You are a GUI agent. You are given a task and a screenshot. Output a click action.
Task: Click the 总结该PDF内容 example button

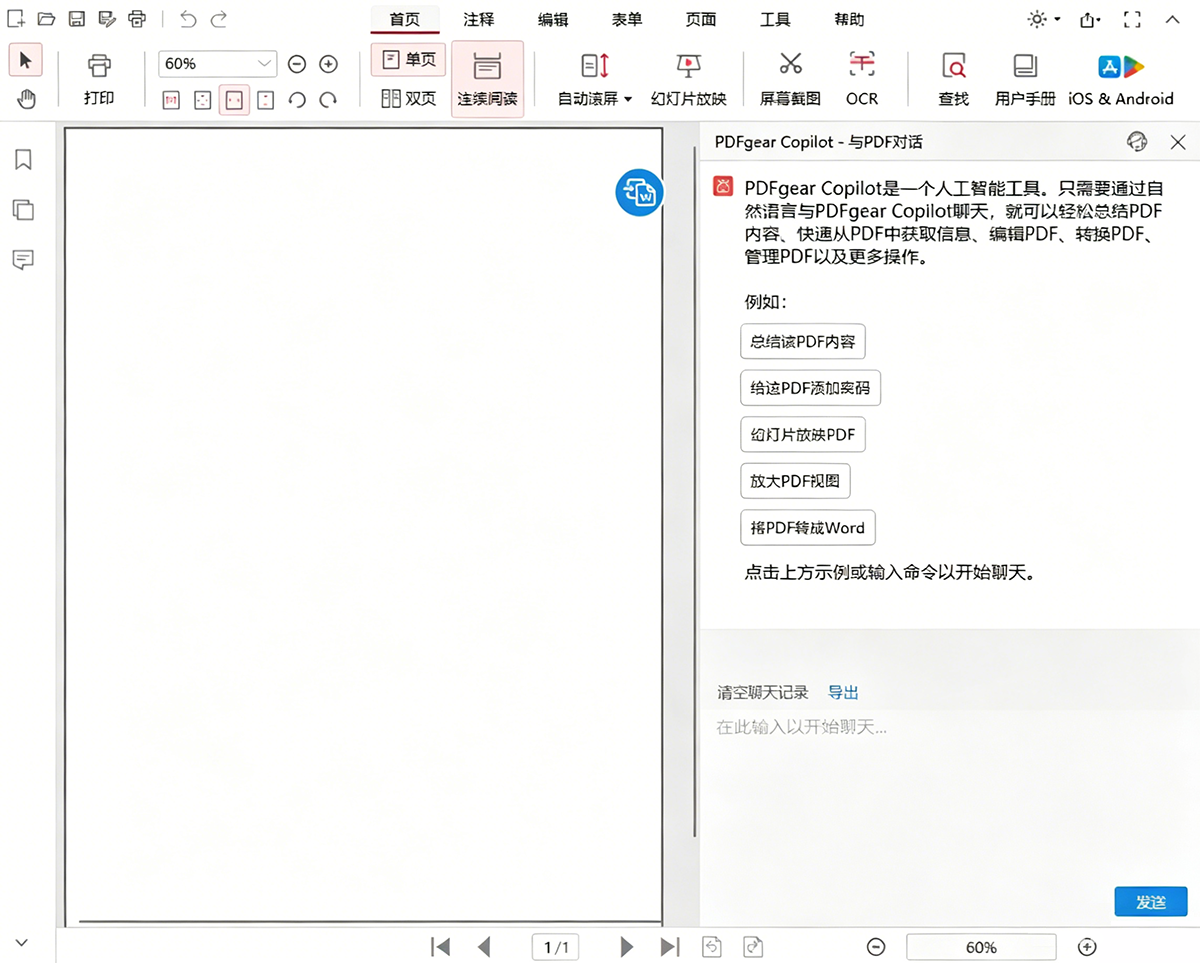click(x=803, y=342)
